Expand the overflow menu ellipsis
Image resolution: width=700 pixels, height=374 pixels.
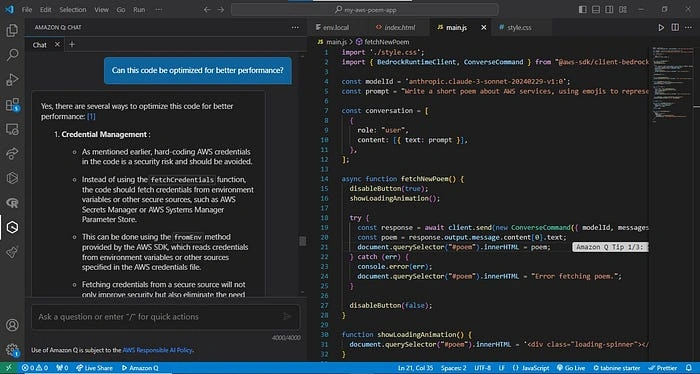click(158, 9)
